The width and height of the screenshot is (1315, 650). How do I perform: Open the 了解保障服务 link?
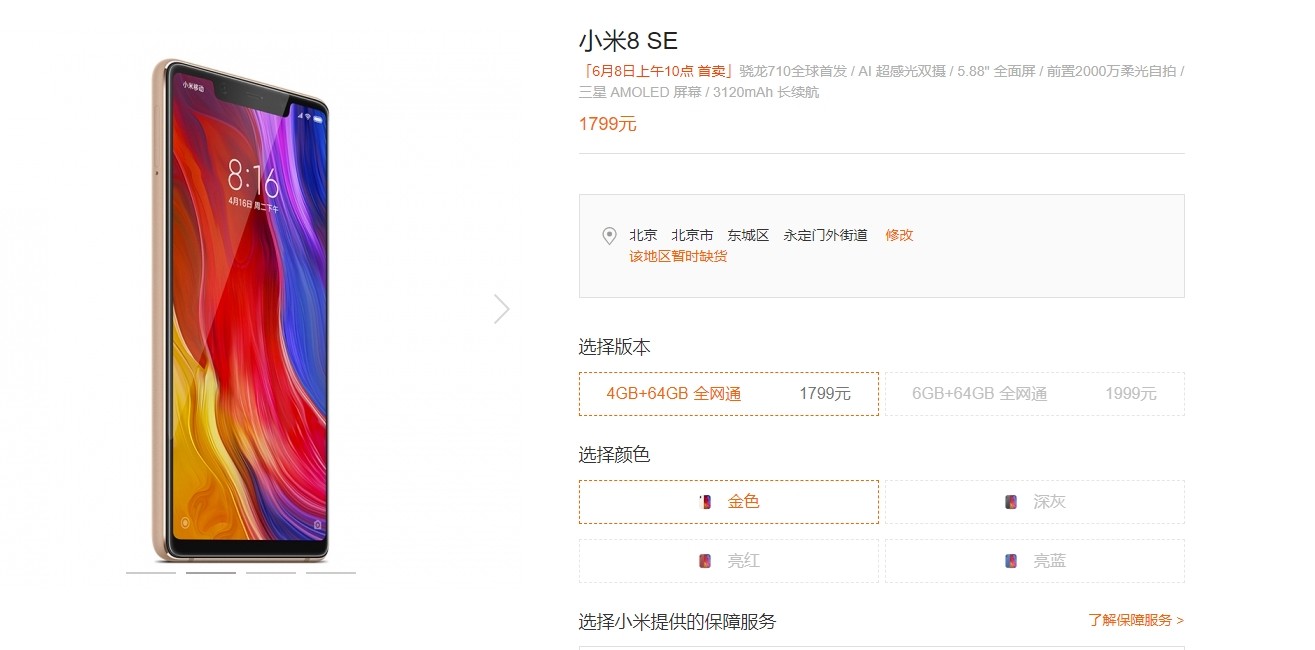tap(1135, 620)
